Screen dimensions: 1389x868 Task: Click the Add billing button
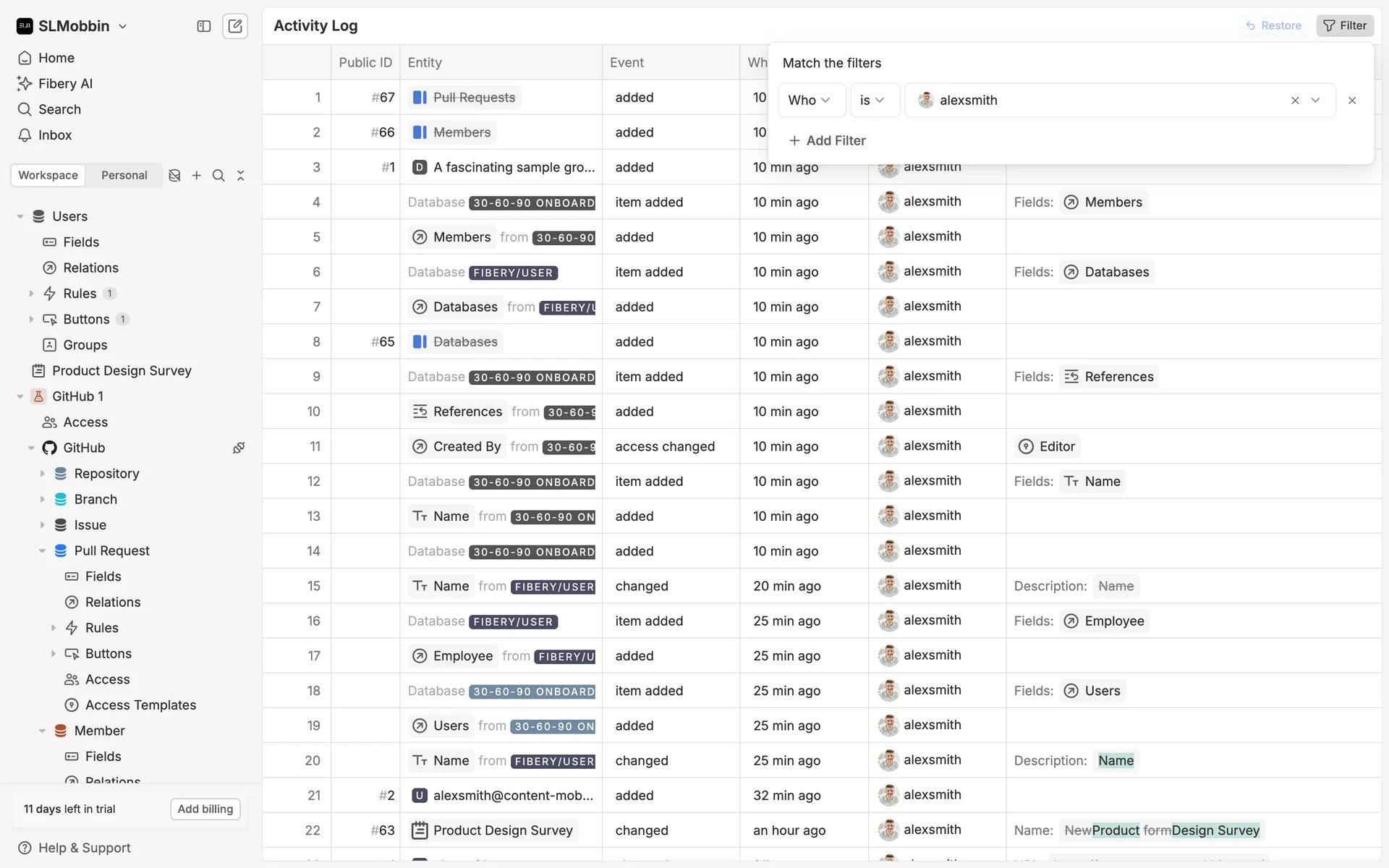click(x=205, y=809)
